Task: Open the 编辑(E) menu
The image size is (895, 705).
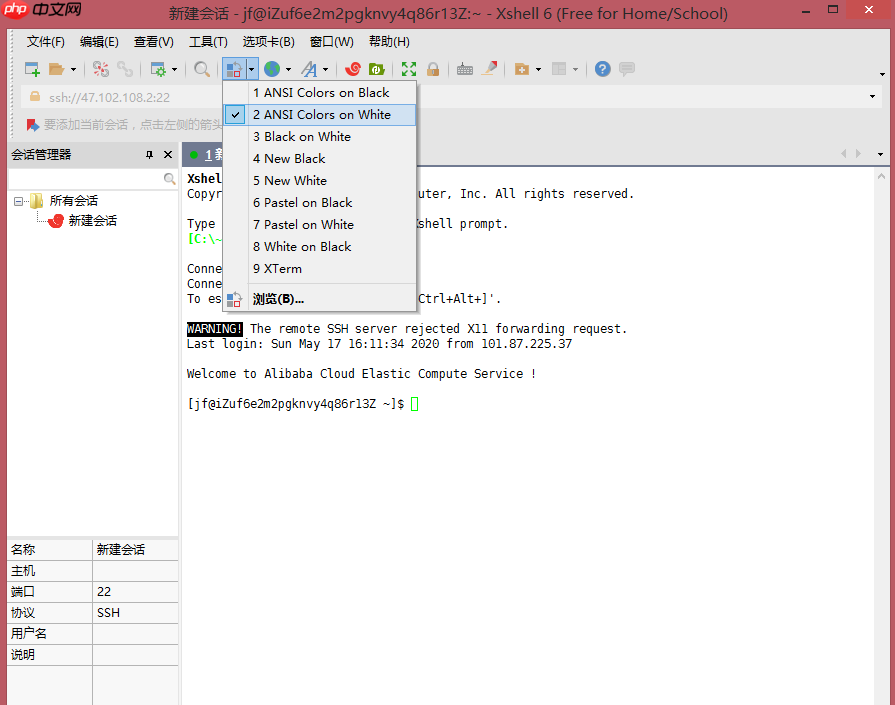Action: pyautogui.click(x=99, y=42)
